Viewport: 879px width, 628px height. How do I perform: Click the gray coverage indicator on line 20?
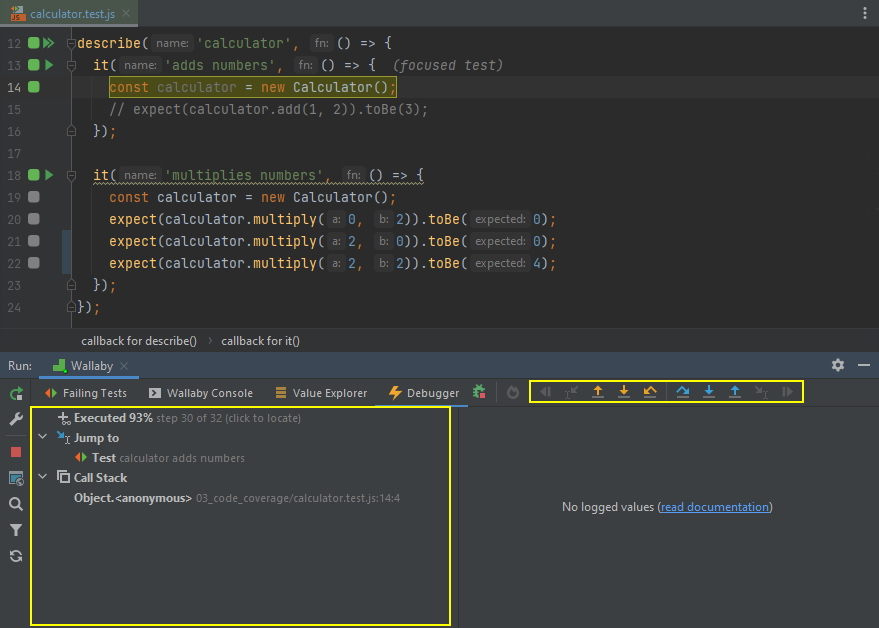tap(34, 219)
